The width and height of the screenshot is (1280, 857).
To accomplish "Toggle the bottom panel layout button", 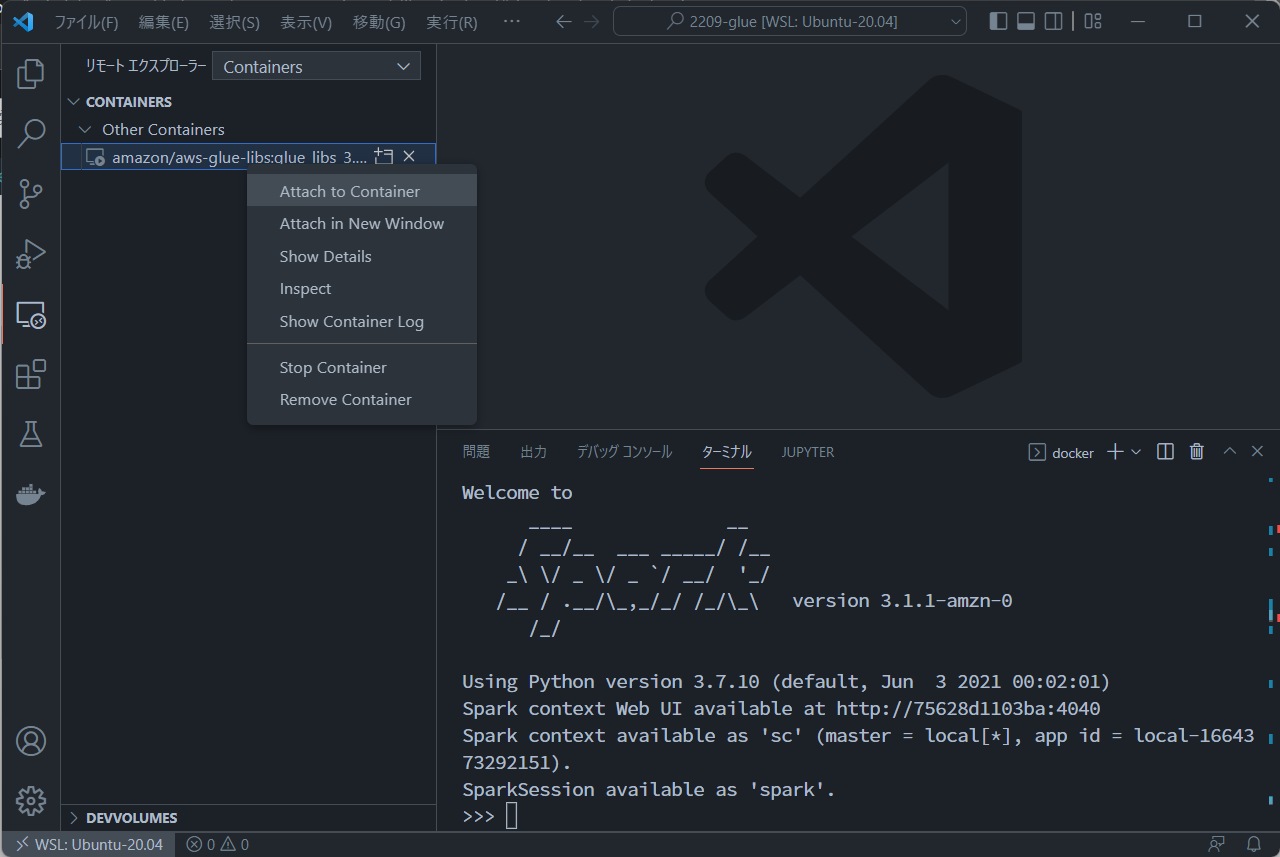I will 1025,21.
